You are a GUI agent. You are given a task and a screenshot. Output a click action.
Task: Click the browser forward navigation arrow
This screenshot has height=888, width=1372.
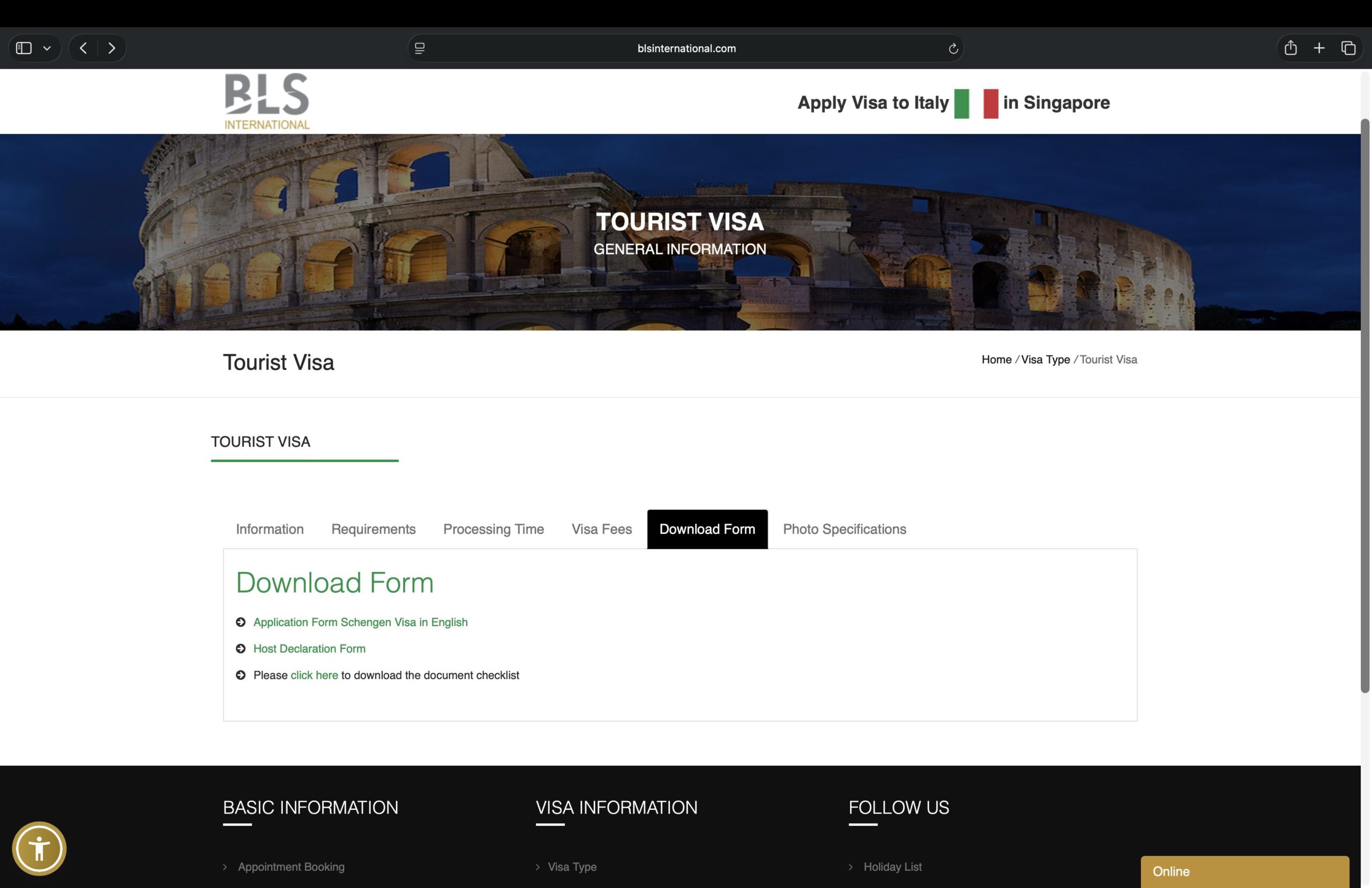point(112,48)
